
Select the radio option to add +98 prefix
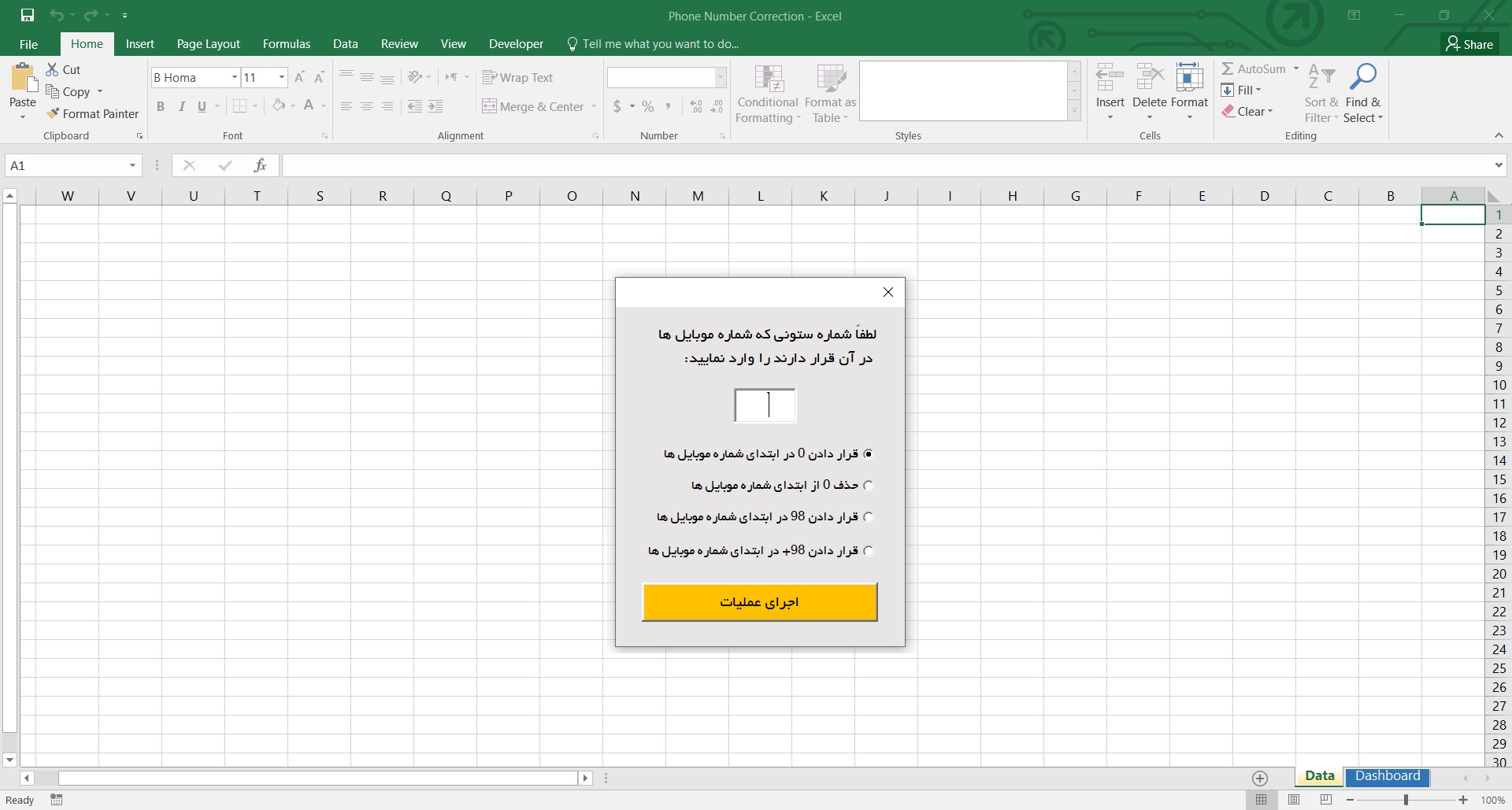coord(869,551)
